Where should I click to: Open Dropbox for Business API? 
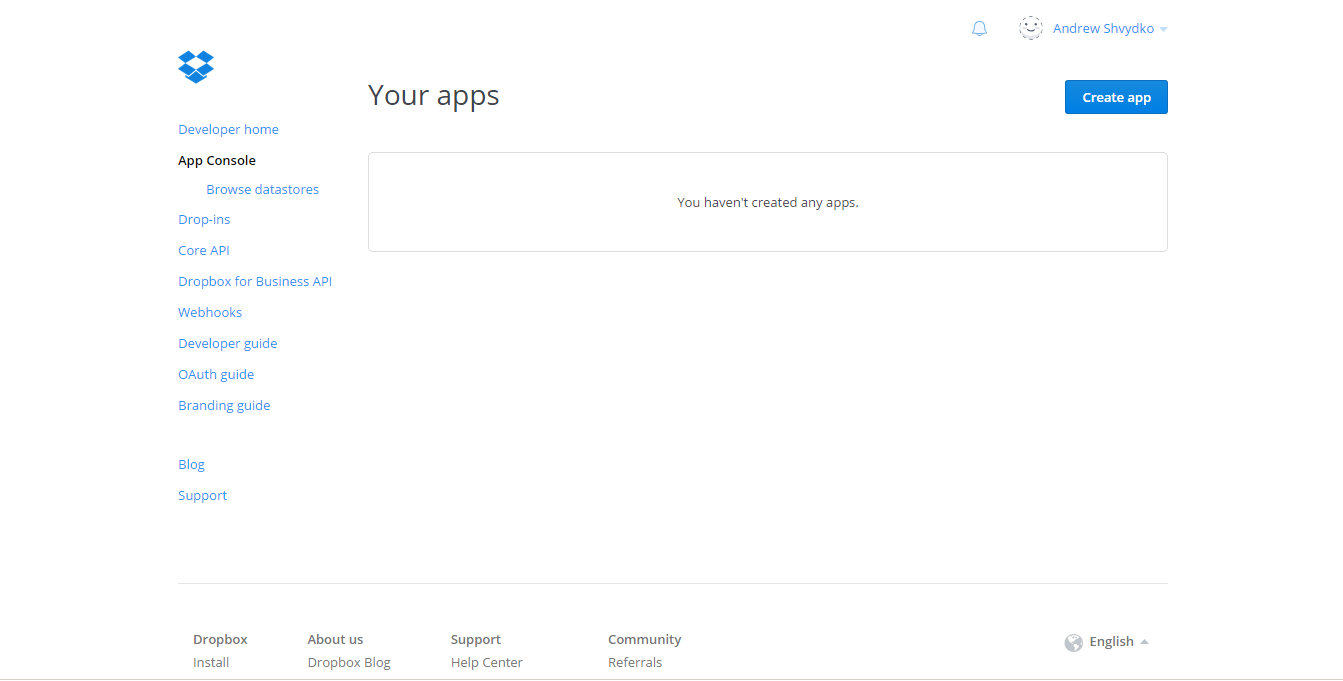(x=255, y=281)
